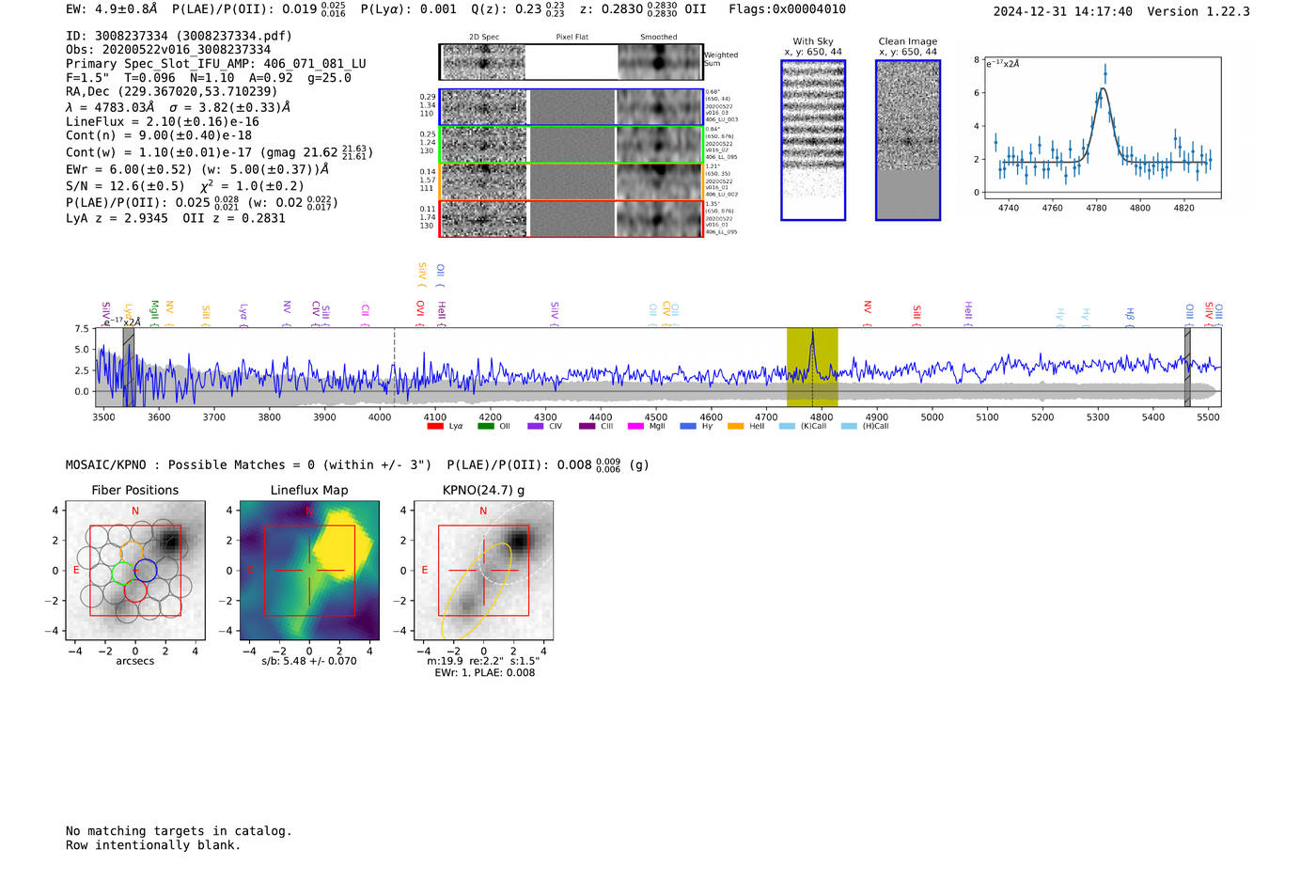Click the 'Flags:0x00004010' text

[x=788, y=9]
